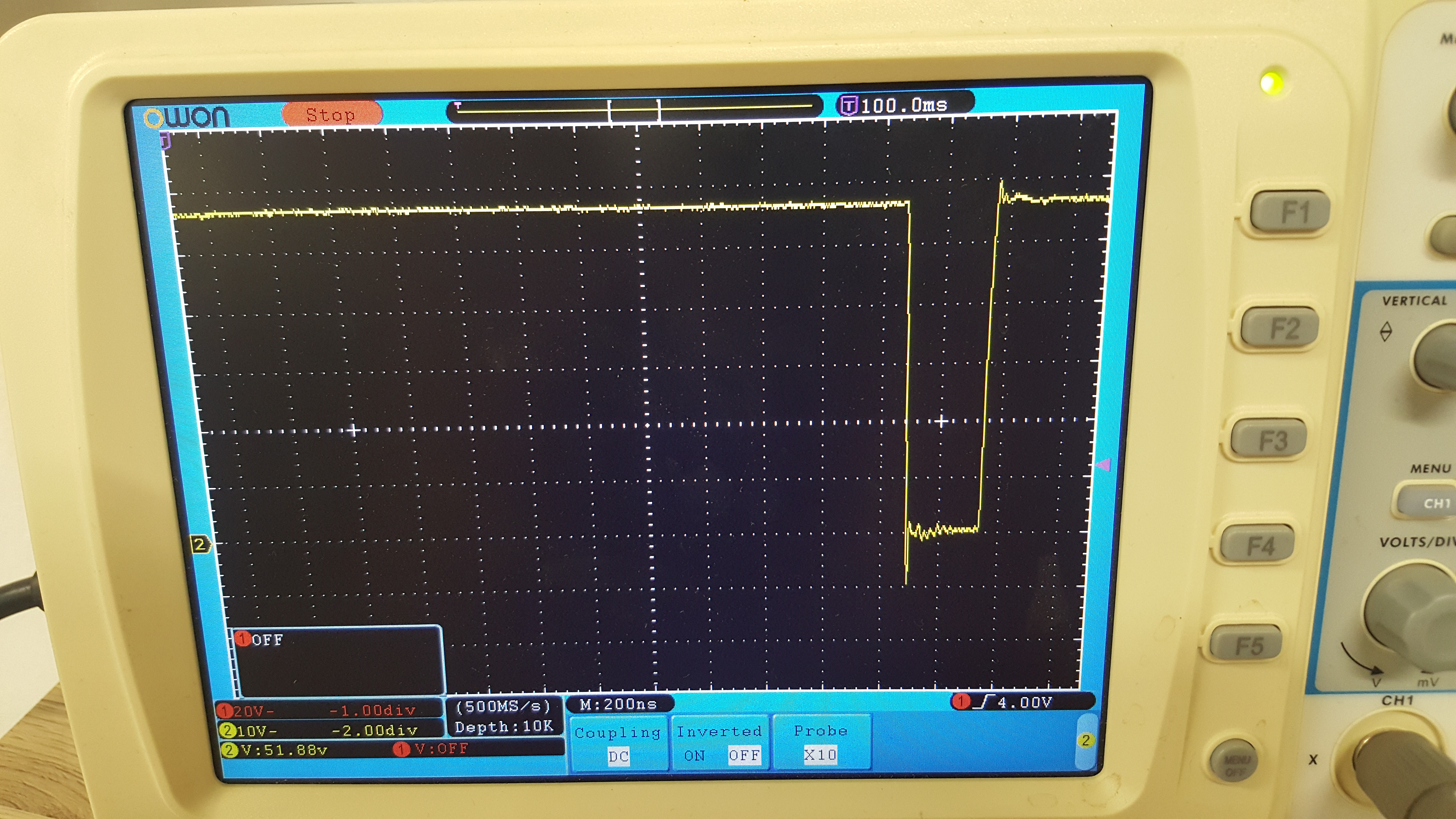Tap the OWON logo on screen
Screen dimensions: 1456x819
coord(186,118)
